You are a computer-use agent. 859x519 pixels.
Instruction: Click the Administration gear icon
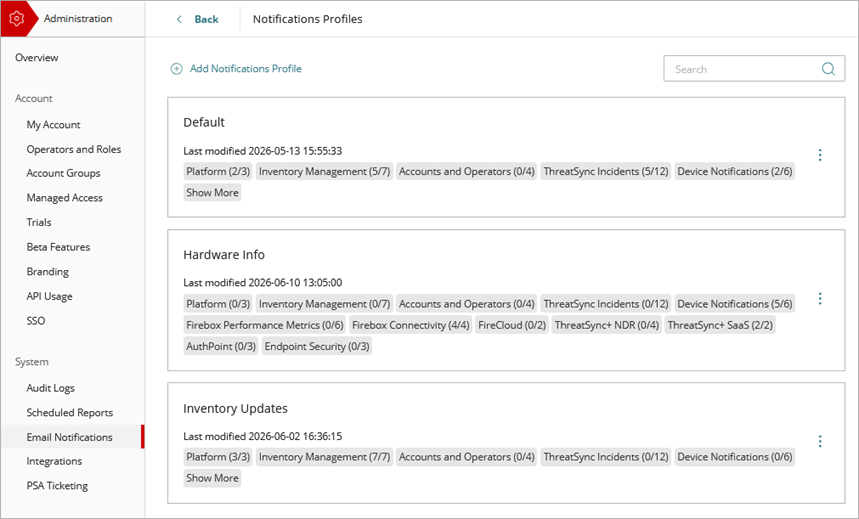point(16,19)
